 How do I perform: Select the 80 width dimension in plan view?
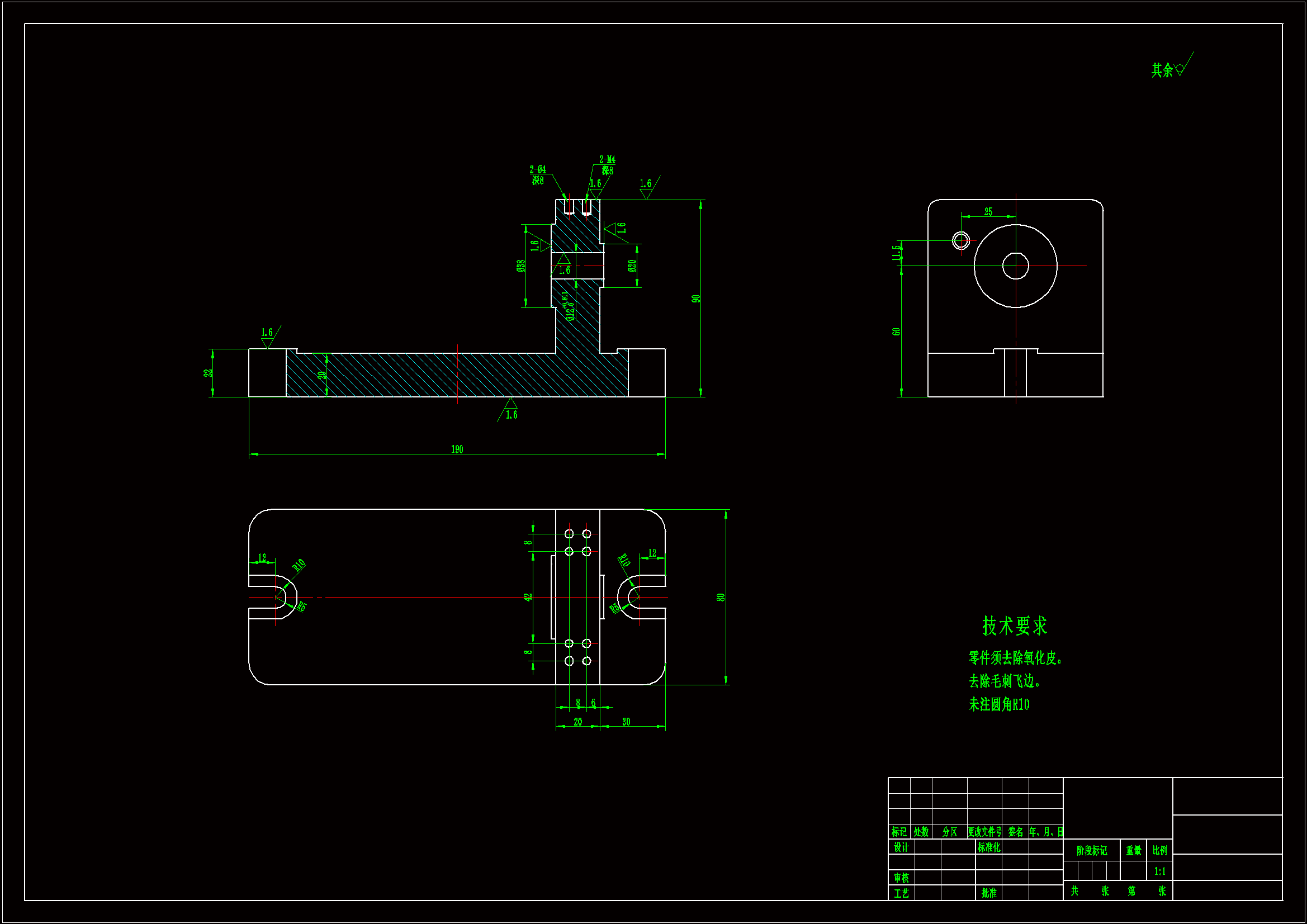(720, 597)
